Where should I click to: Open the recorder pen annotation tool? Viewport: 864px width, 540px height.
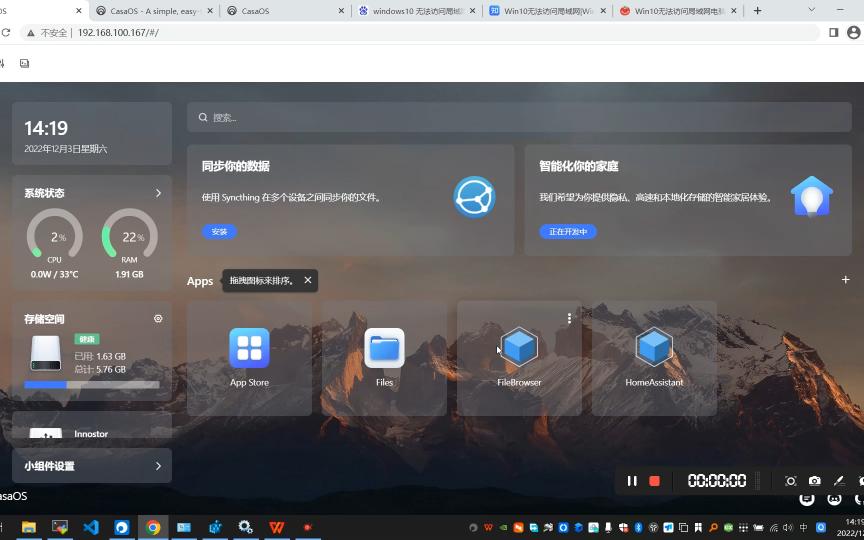point(839,481)
